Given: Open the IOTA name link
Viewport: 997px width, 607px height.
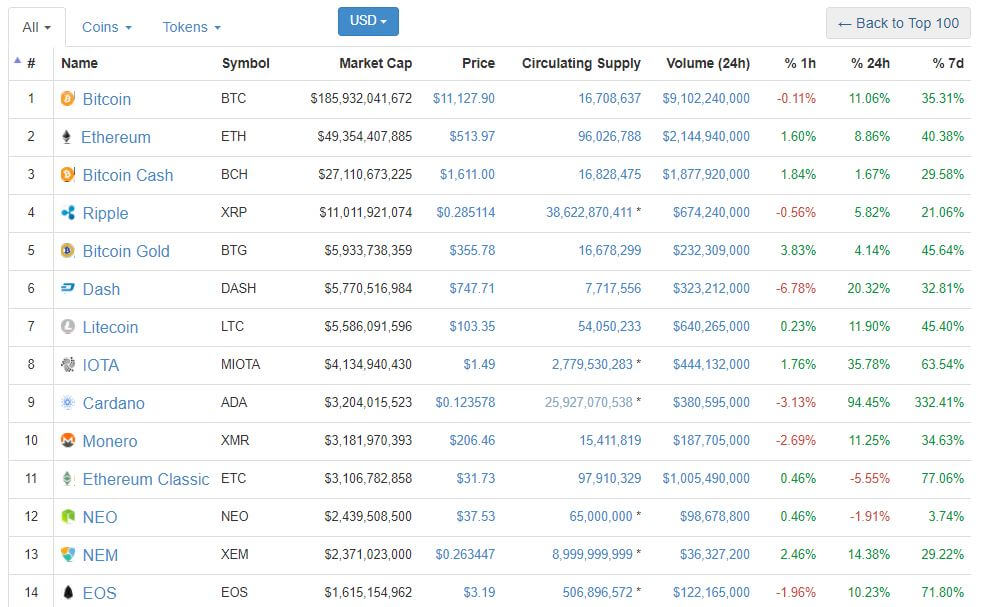Looking at the screenshot, I should pyautogui.click(x=100, y=365).
